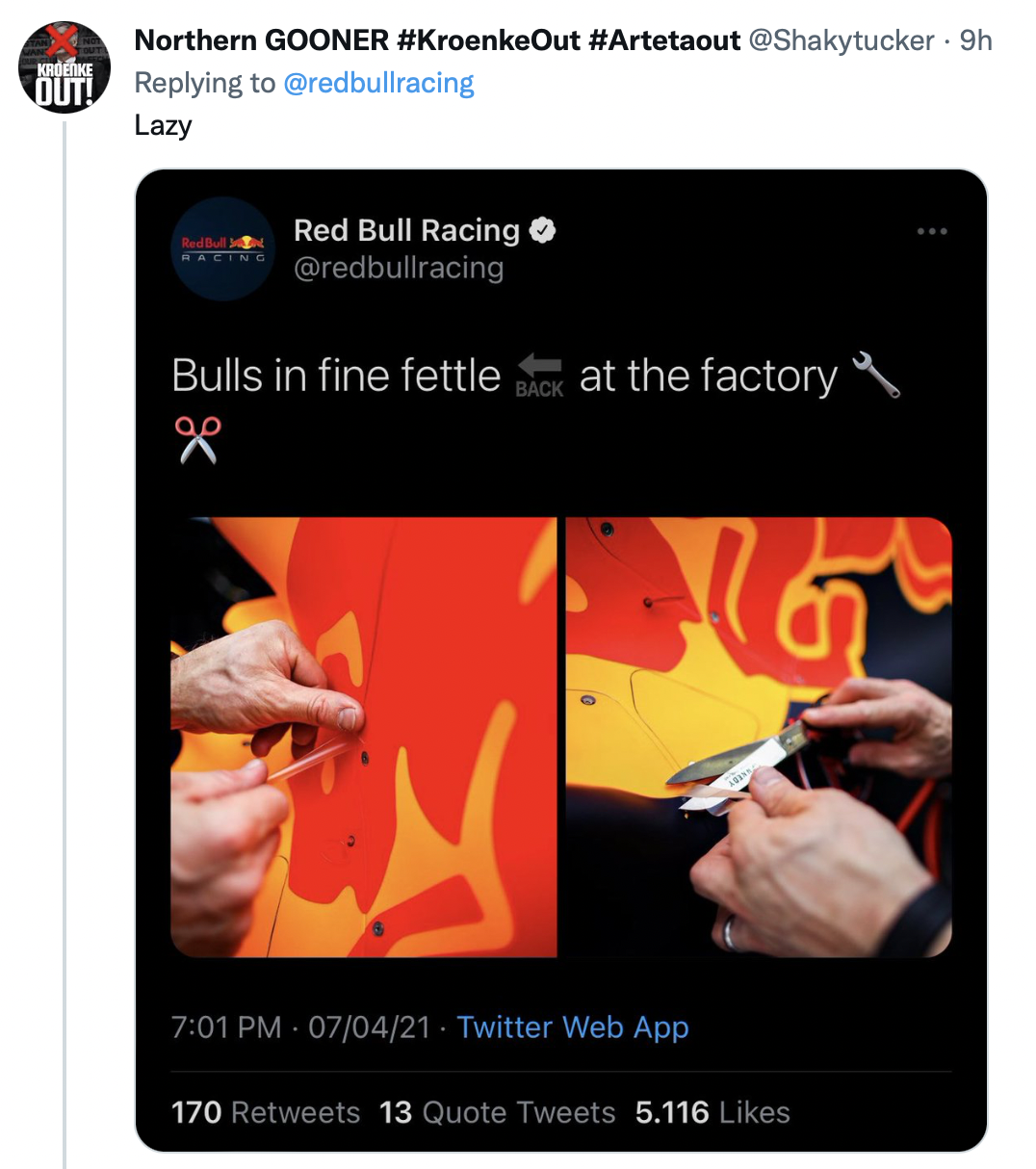Open the left photo with thumb pressing bodywork
The image size is (1036, 1169).
[364, 737]
